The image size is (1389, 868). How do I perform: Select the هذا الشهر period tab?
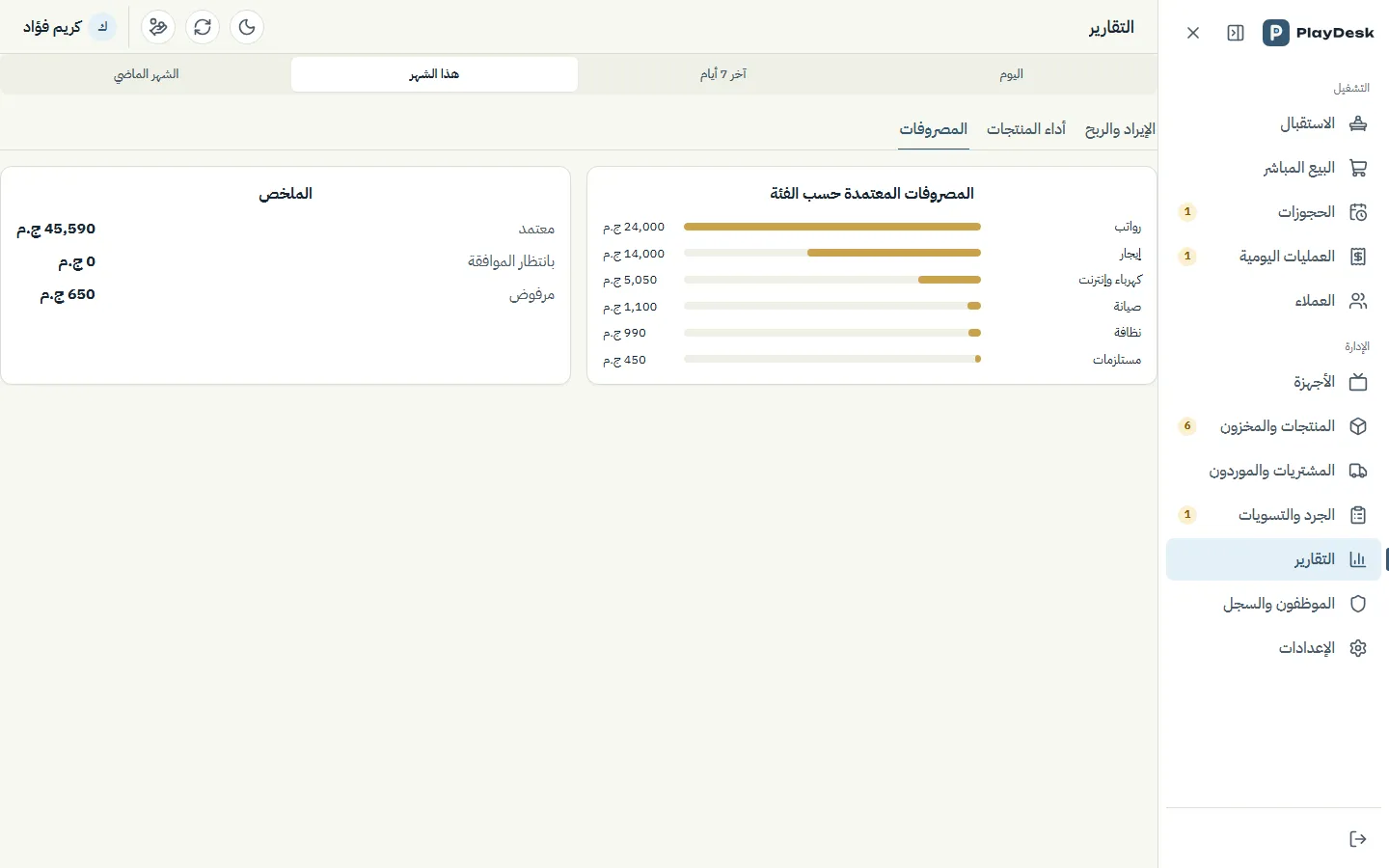(434, 74)
